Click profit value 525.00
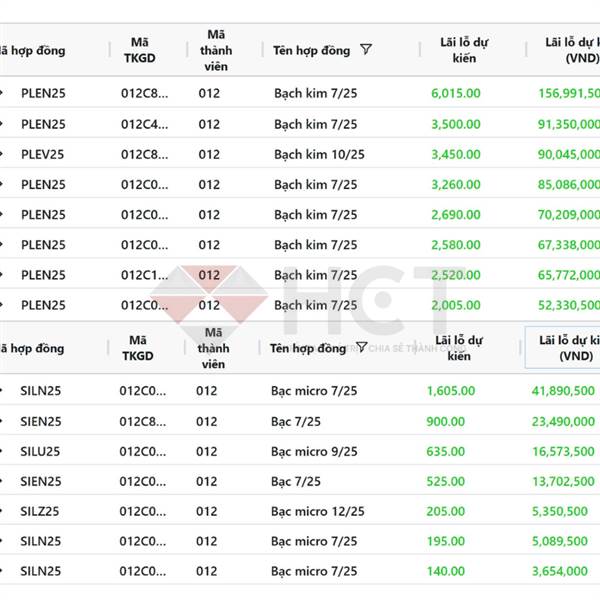Viewport: 600px width, 600px height. tap(445, 481)
